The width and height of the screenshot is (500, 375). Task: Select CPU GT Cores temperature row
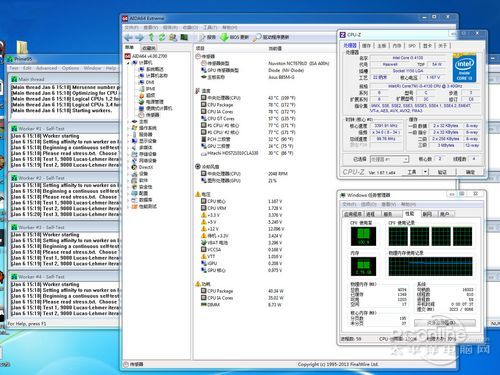click(x=248, y=118)
